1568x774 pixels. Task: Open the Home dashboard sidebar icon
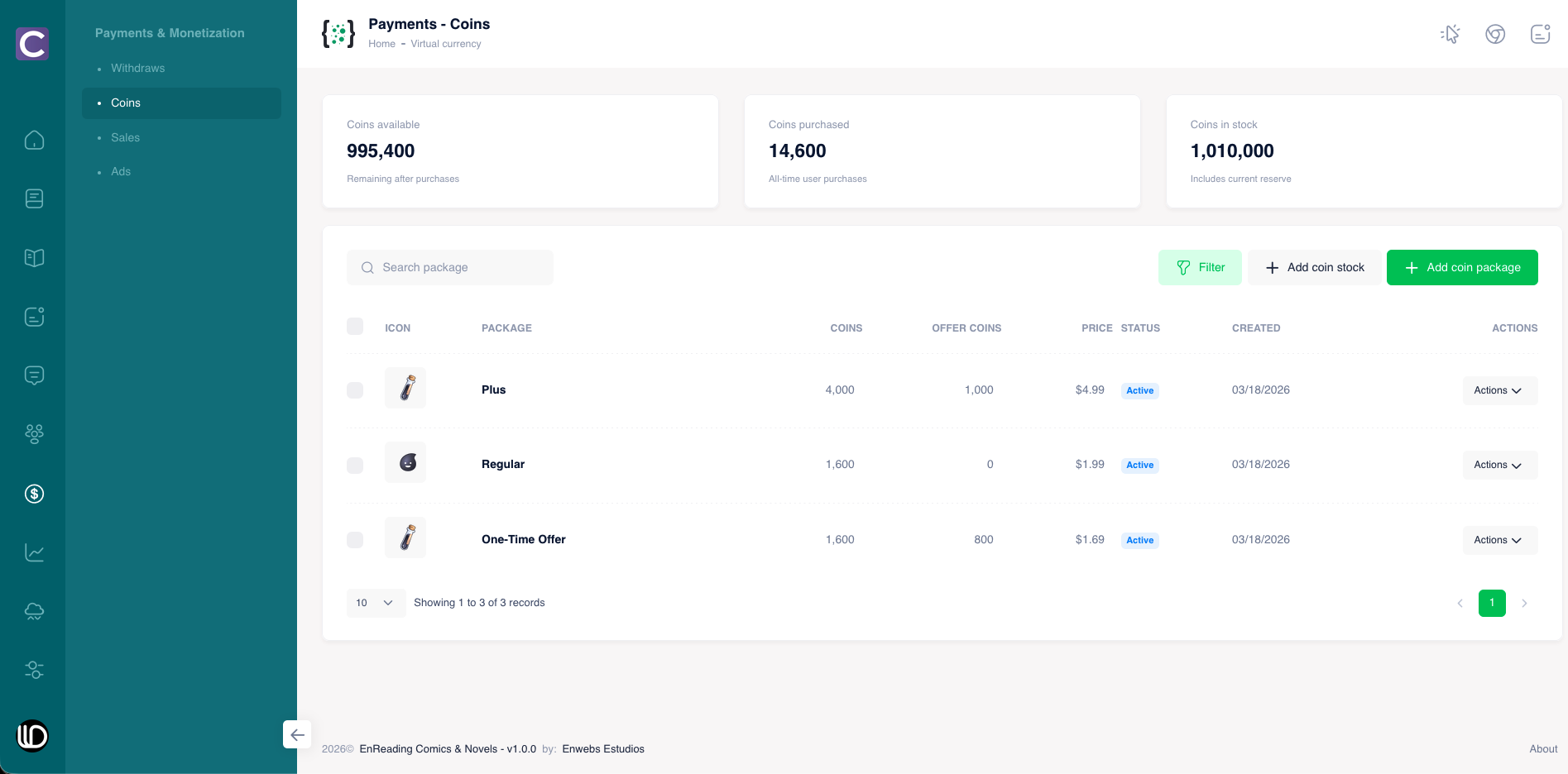(x=34, y=140)
